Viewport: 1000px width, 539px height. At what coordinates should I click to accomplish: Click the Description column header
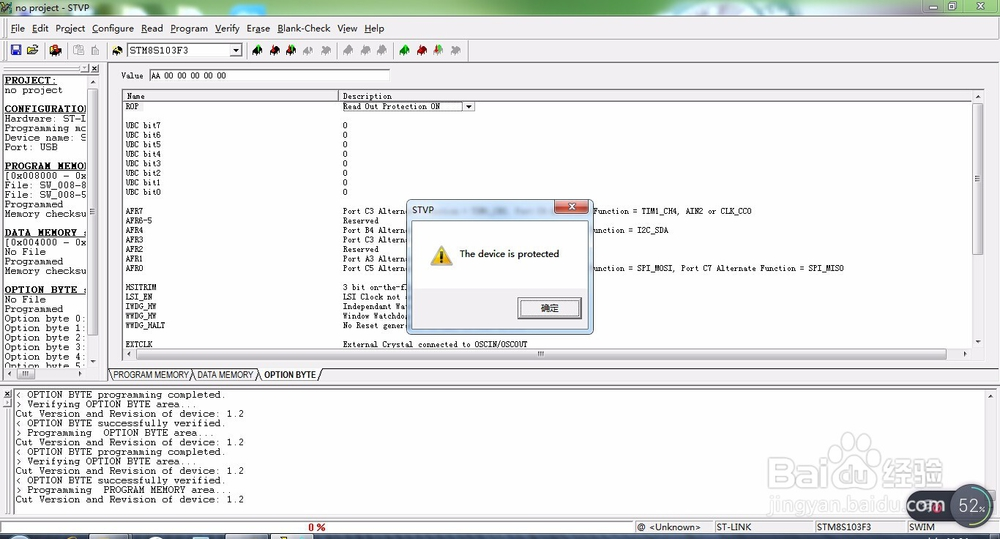[x=655, y=96]
